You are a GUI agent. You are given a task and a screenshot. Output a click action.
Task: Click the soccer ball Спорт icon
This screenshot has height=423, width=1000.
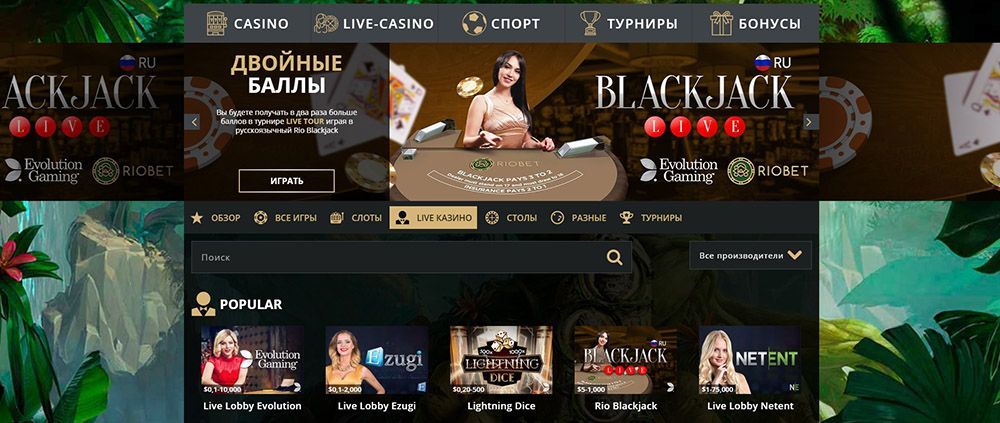click(x=474, y=24)
